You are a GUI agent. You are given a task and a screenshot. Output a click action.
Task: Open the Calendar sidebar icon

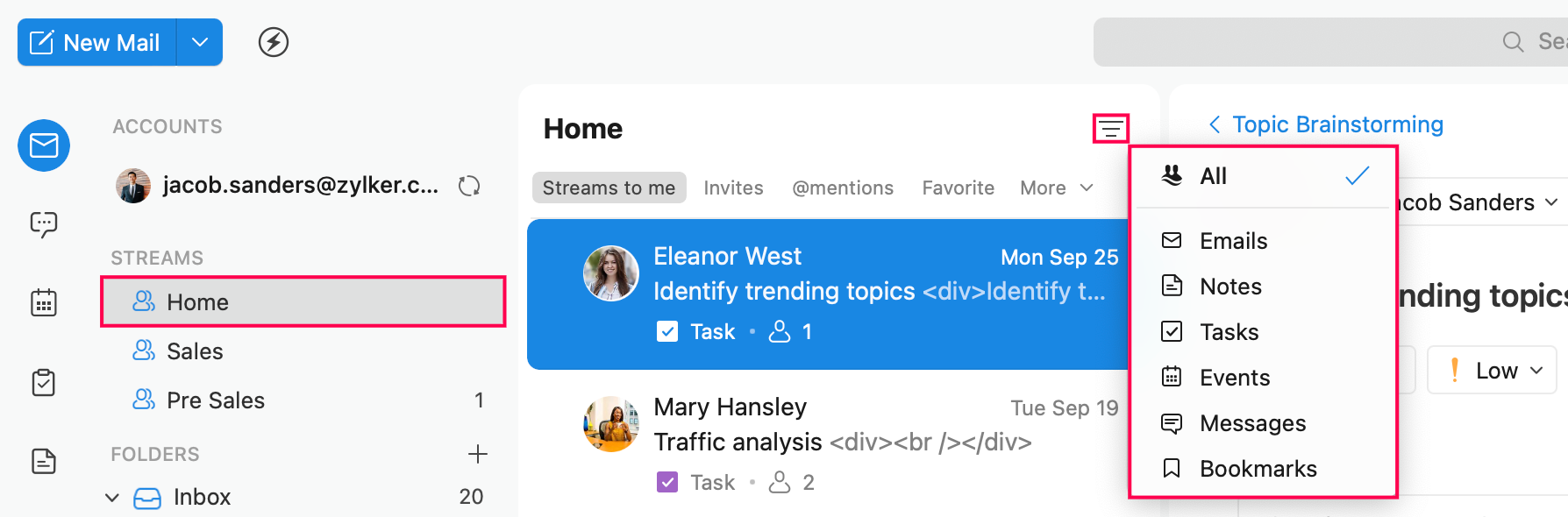click(44, 303)
